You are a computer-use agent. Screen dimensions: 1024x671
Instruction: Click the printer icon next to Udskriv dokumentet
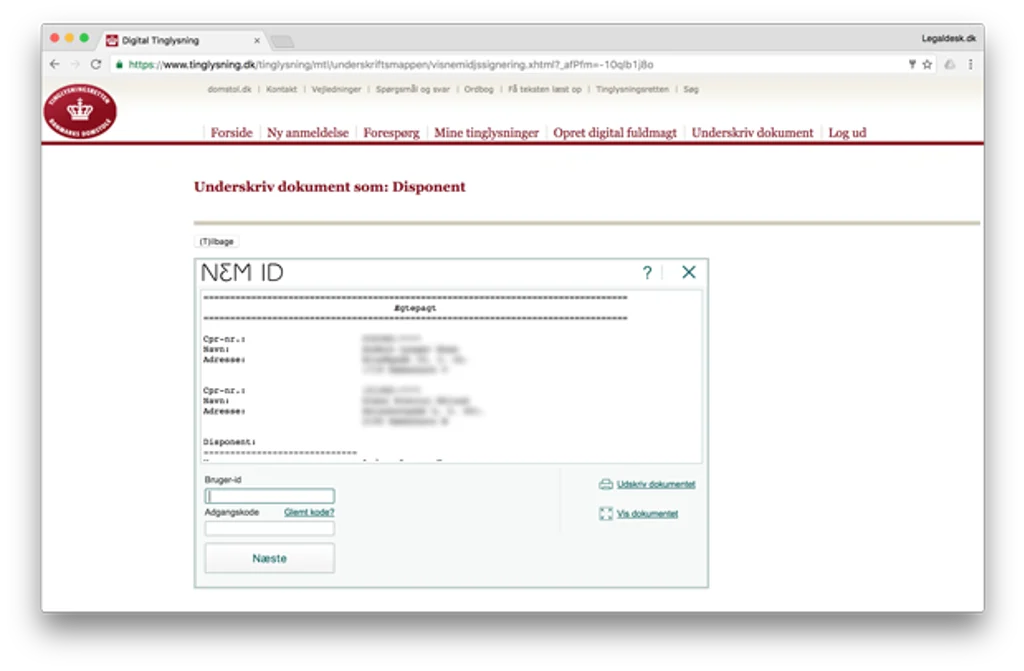point(605,484)
